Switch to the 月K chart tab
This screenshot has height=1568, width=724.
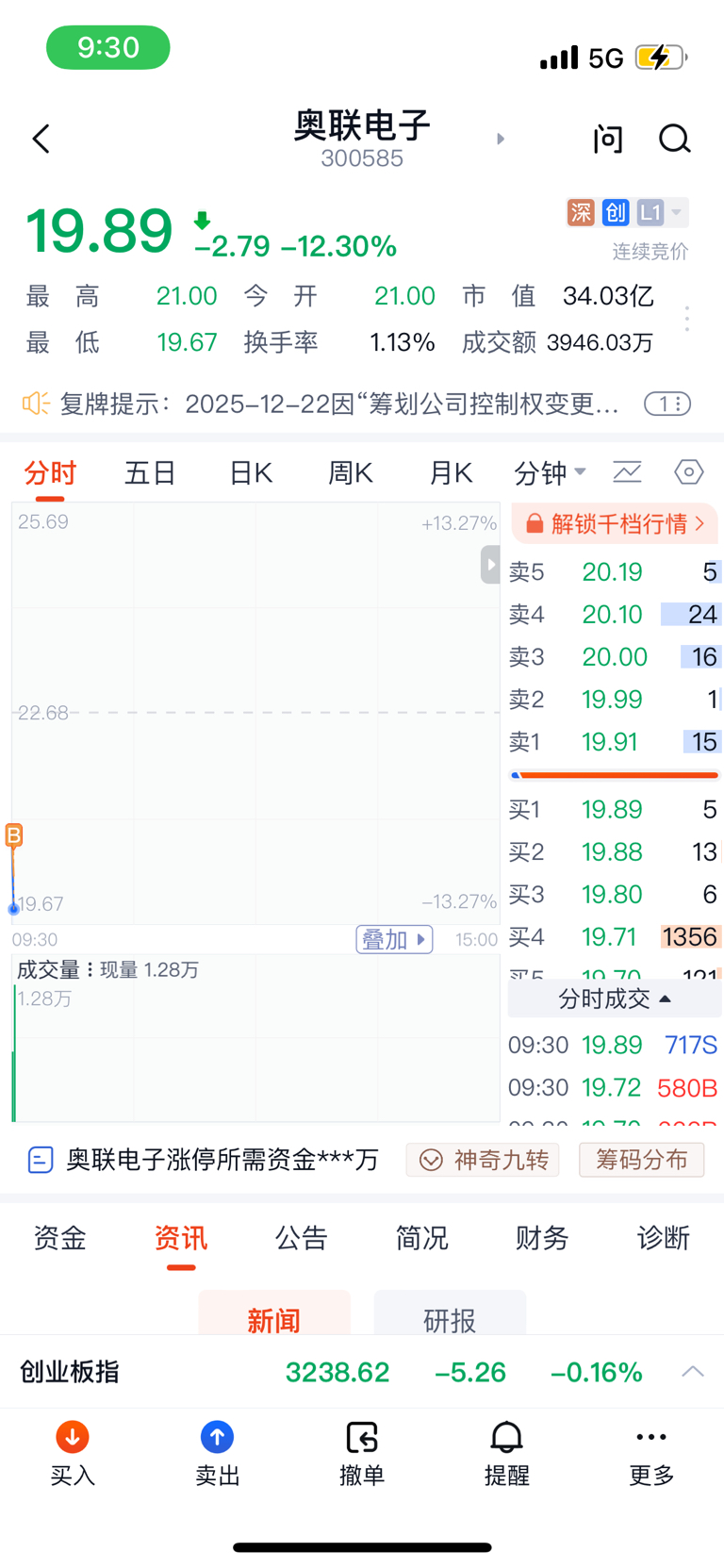pos(451,472)
